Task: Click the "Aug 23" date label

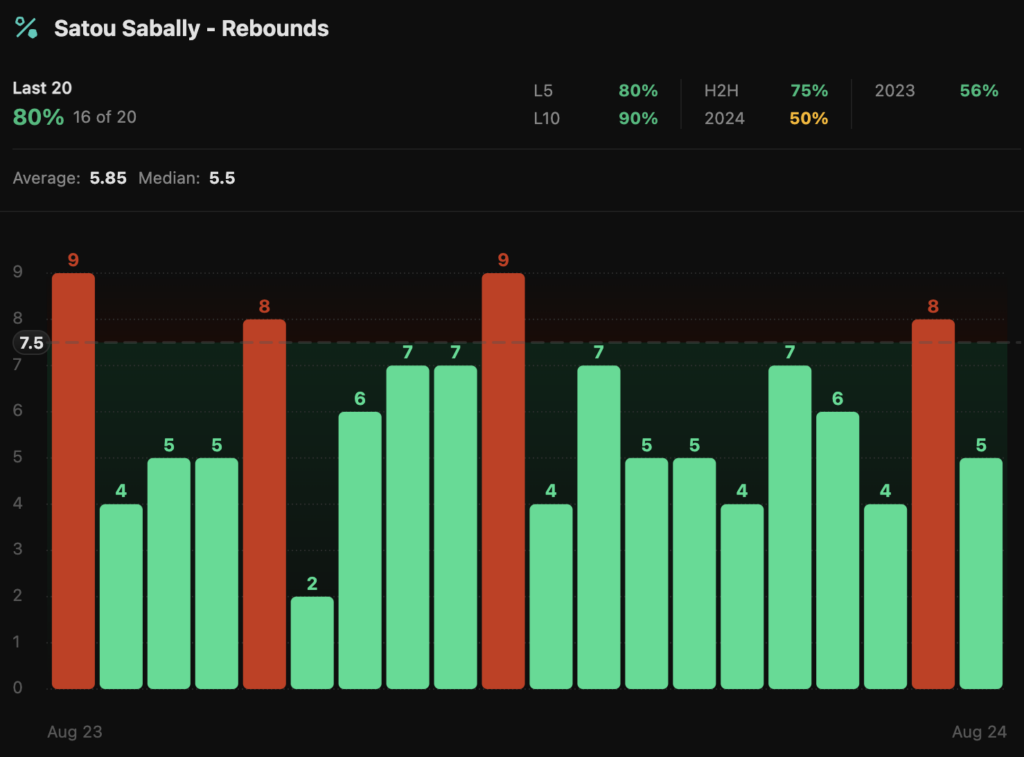Action: pyautogui.click(x=74, y=732)
